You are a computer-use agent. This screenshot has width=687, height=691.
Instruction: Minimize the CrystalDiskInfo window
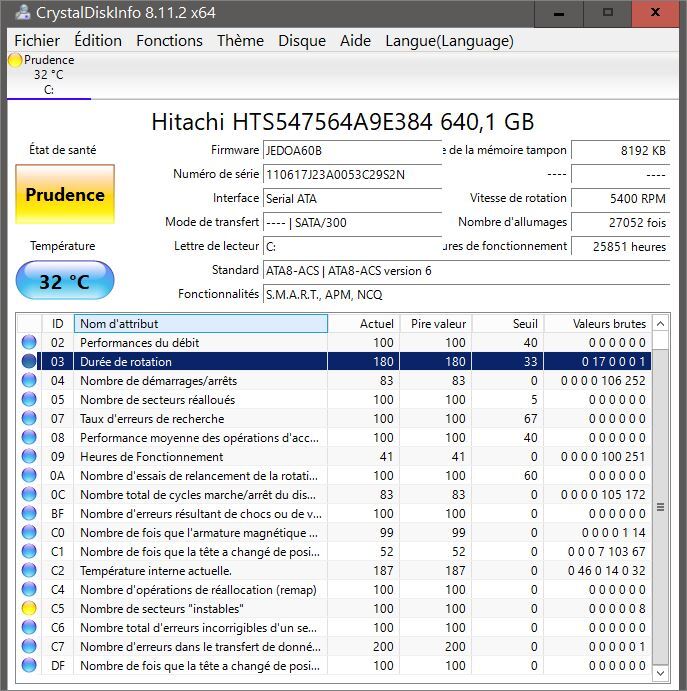[x=559, y=13]
